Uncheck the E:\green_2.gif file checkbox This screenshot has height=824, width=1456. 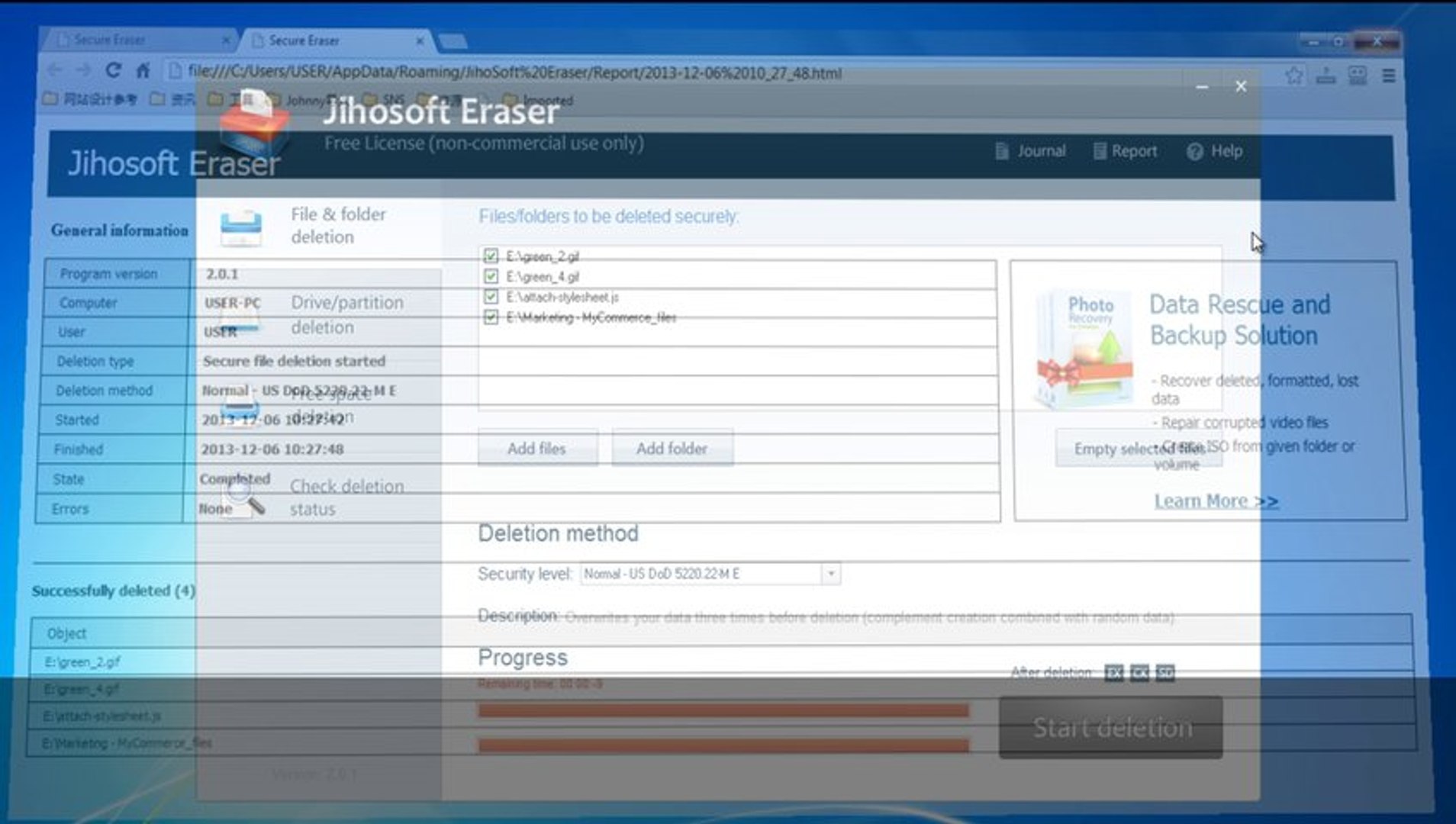pyautogui.click(x=491, y=256)
